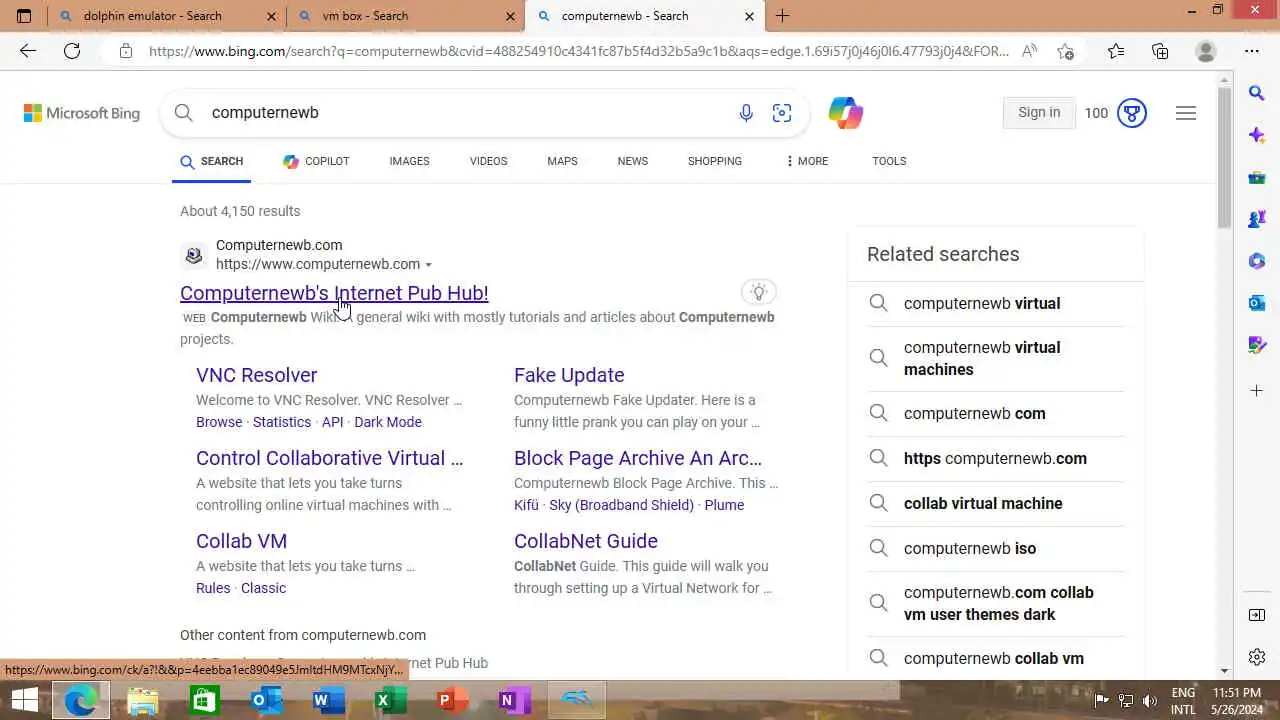Search using voice microphone icon
The image size is (1280, 720).
(746, 113)
